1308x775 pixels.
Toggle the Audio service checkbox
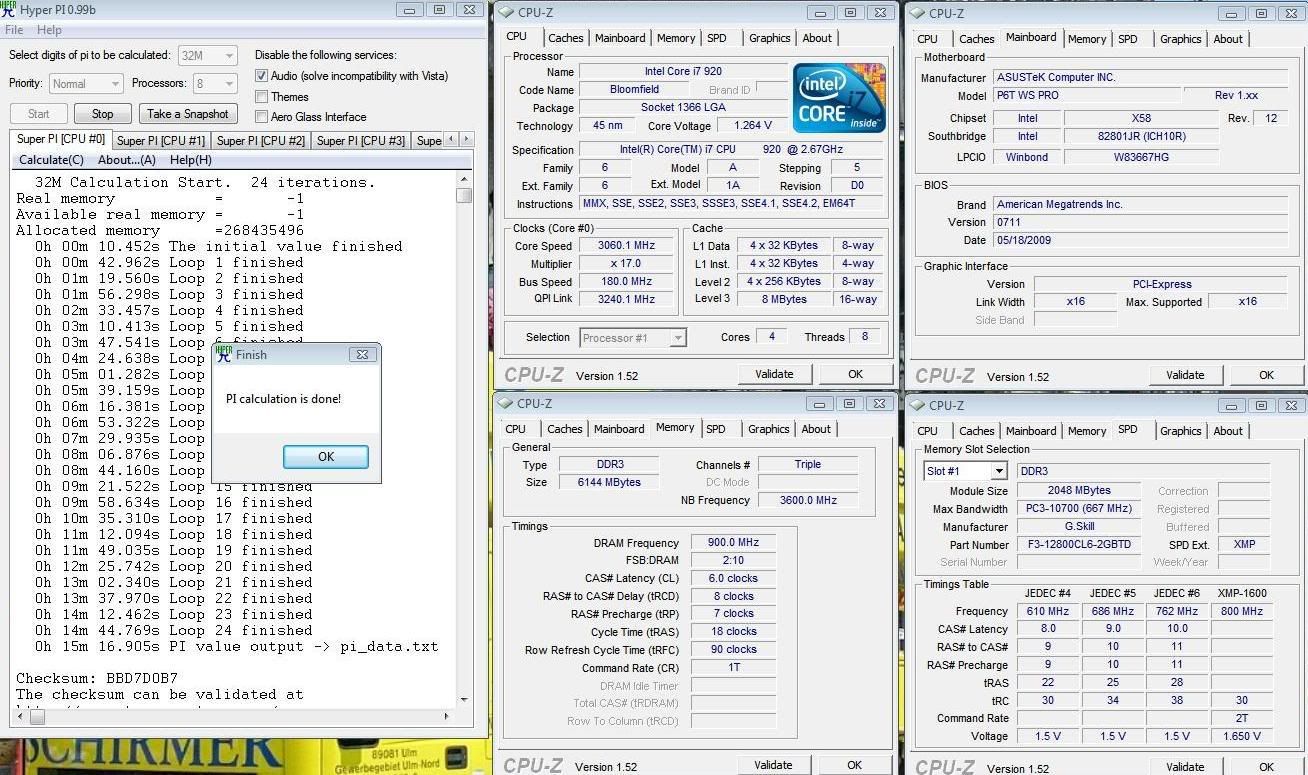261,76
